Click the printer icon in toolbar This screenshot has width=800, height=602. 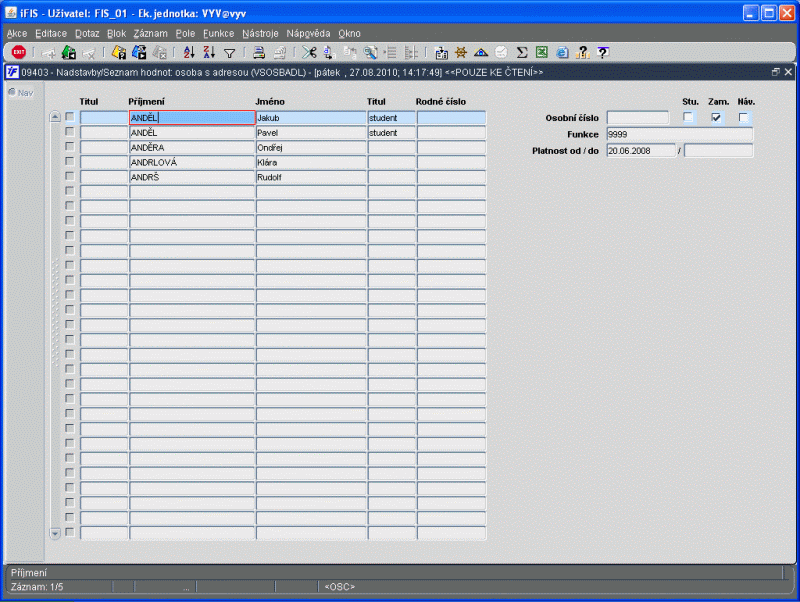[x=259, y=52]
